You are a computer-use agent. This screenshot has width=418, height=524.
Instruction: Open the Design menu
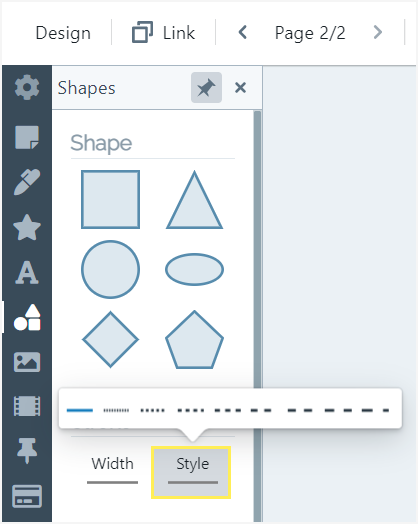tap(63, 33)
